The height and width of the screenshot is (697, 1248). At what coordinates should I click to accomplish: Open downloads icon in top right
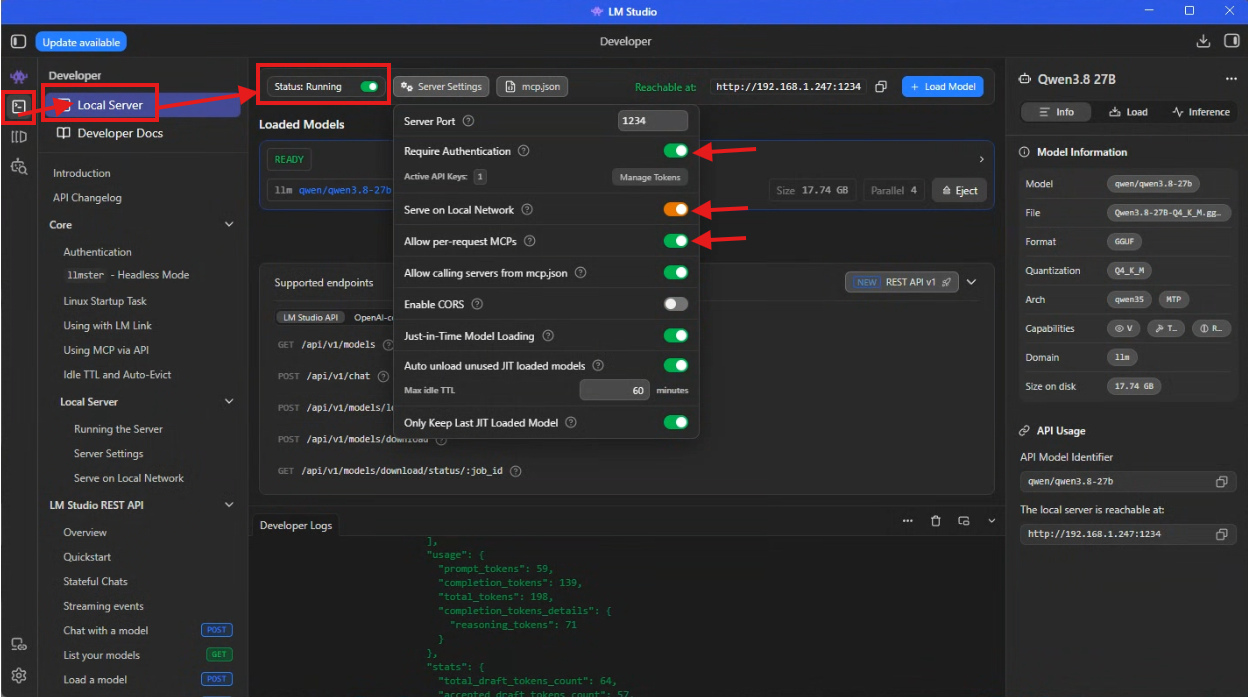pyautogui.click(x=1203, y=41)
